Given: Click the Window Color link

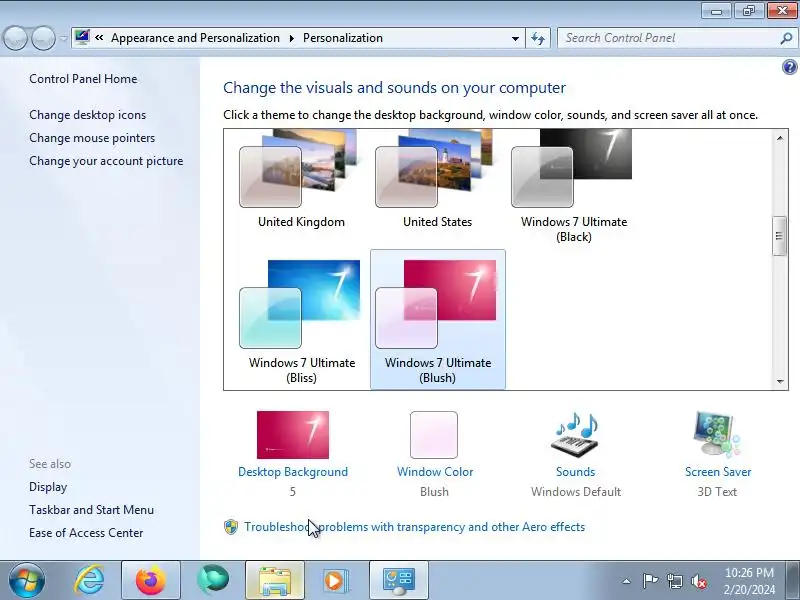Looking at the screenshot, I should coord(435,472).
